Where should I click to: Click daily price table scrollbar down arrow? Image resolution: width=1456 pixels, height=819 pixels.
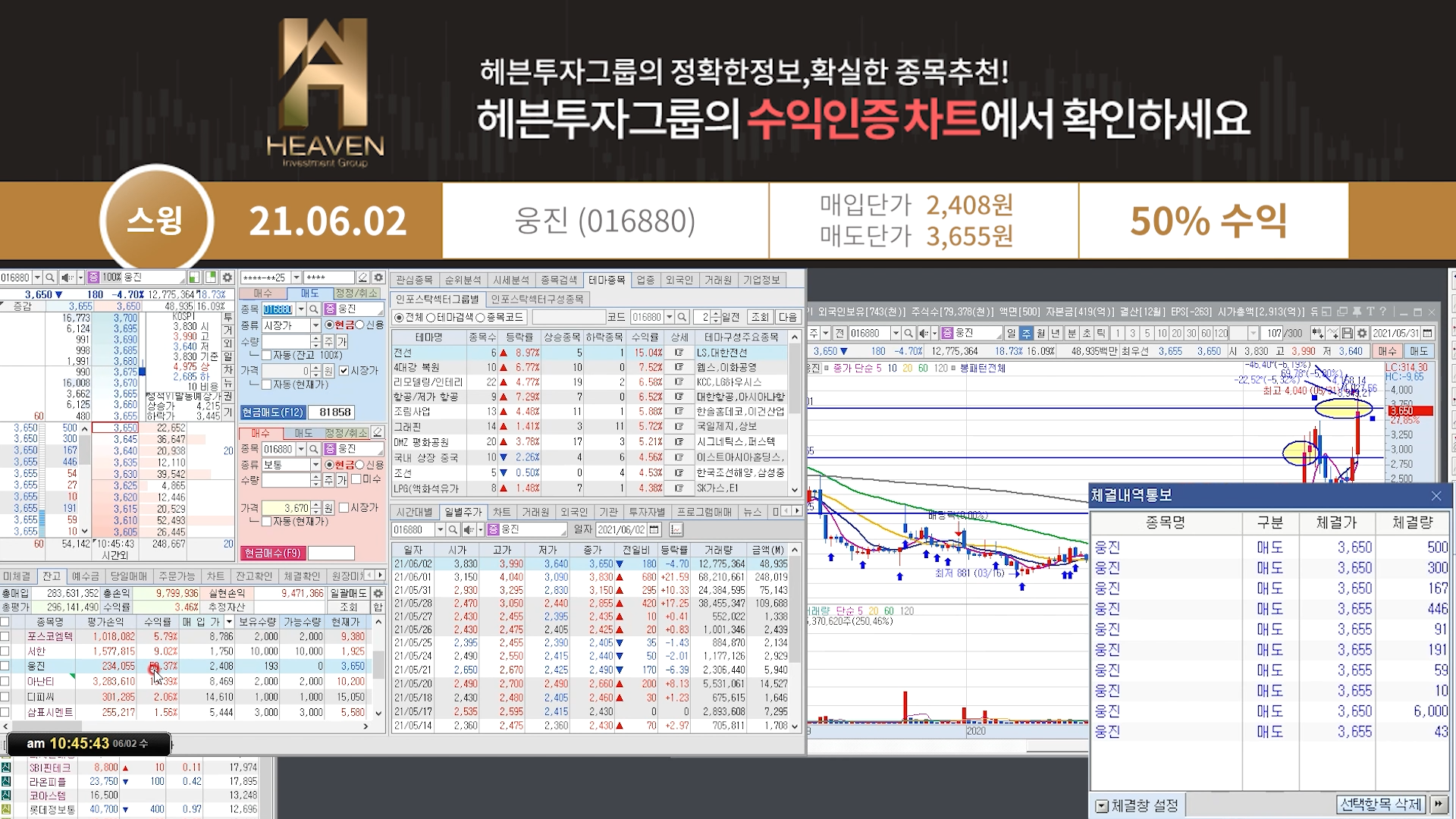[x=795, y=726]
